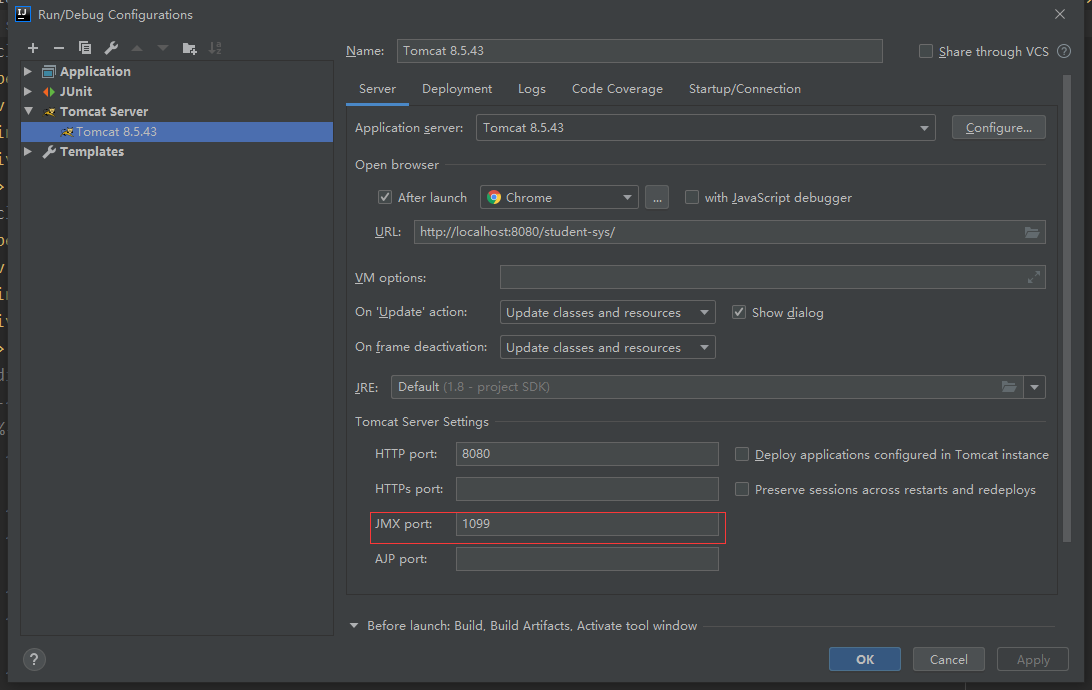
Task: Select Tomcat 8.5.43 in the tree
Action: coord(177,132)
